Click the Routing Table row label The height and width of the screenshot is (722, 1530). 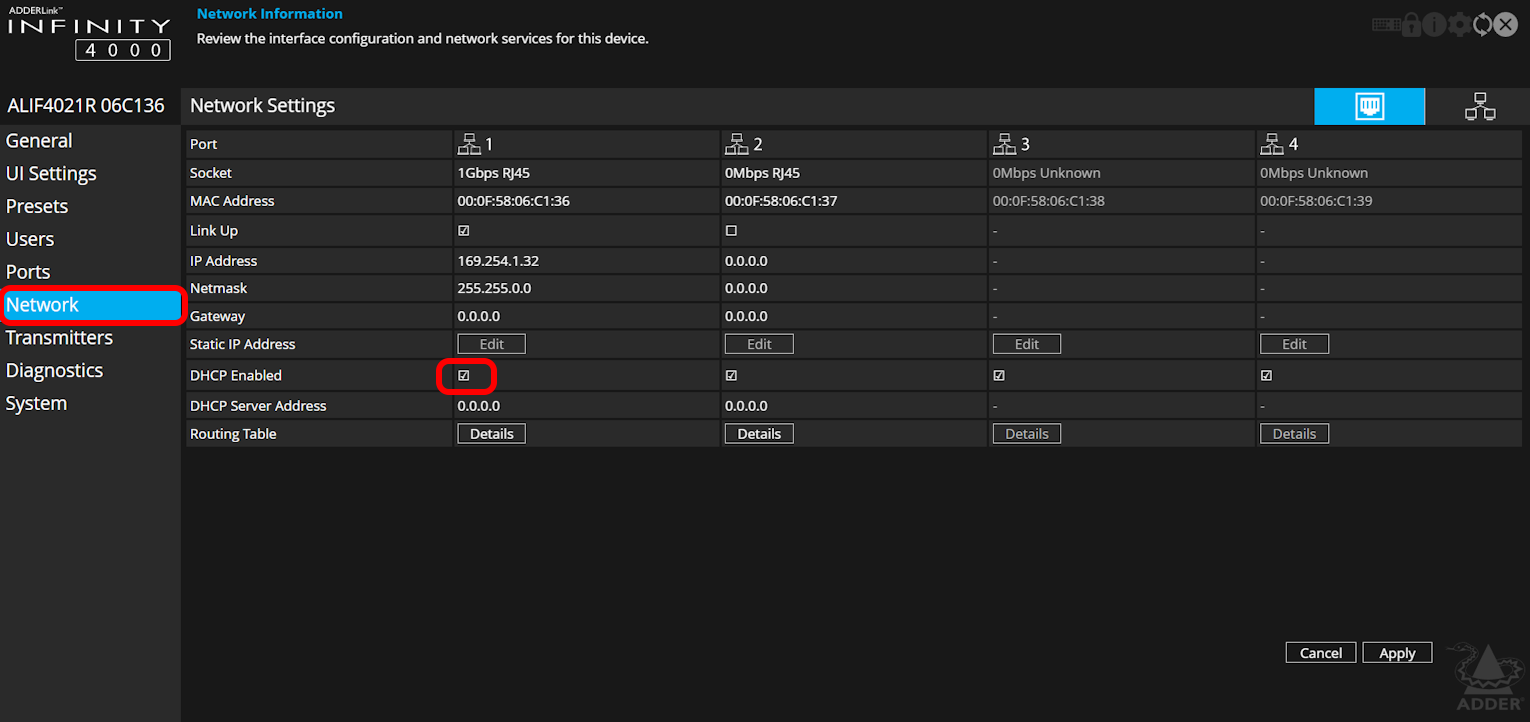click(x=233, y=434)
